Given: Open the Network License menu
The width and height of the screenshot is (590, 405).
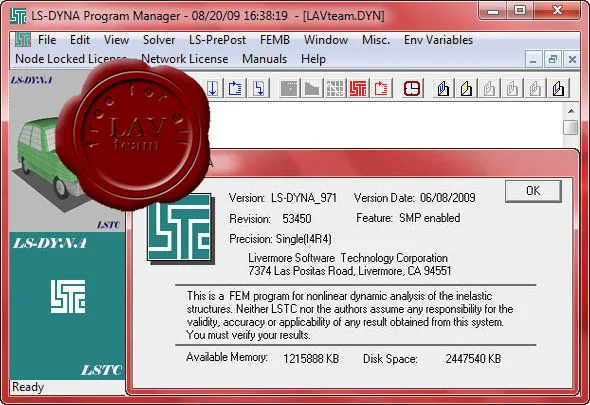Looking at the screenshot, I should click(184, 59).
